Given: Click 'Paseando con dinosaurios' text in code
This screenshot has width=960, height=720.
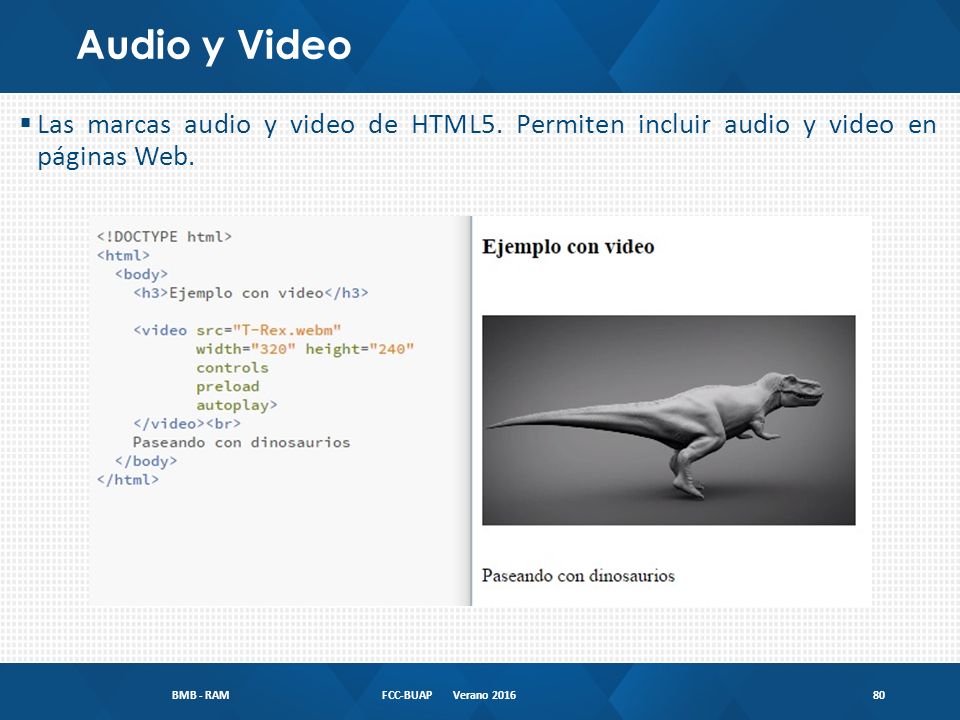Looking at the screenshot, I should point(242,442).
